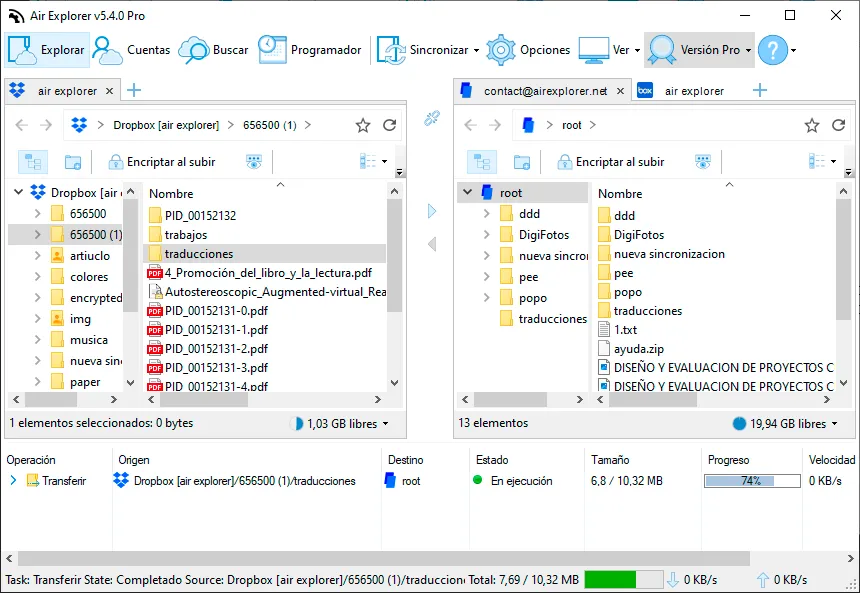Copy selection to the right pane arrow

(x=432, y=211)
